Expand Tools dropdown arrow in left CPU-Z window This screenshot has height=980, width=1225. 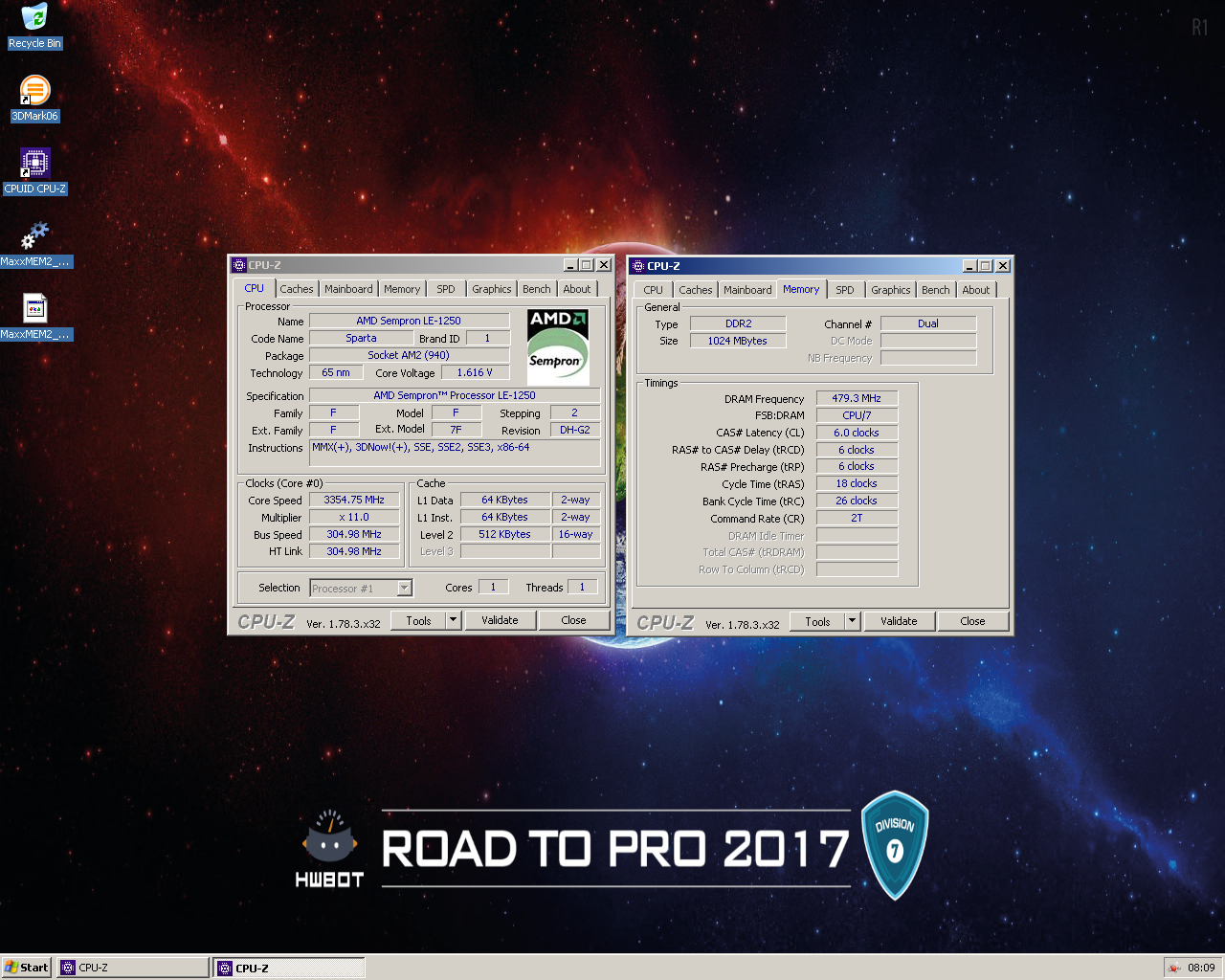click(x=453, y=620)
